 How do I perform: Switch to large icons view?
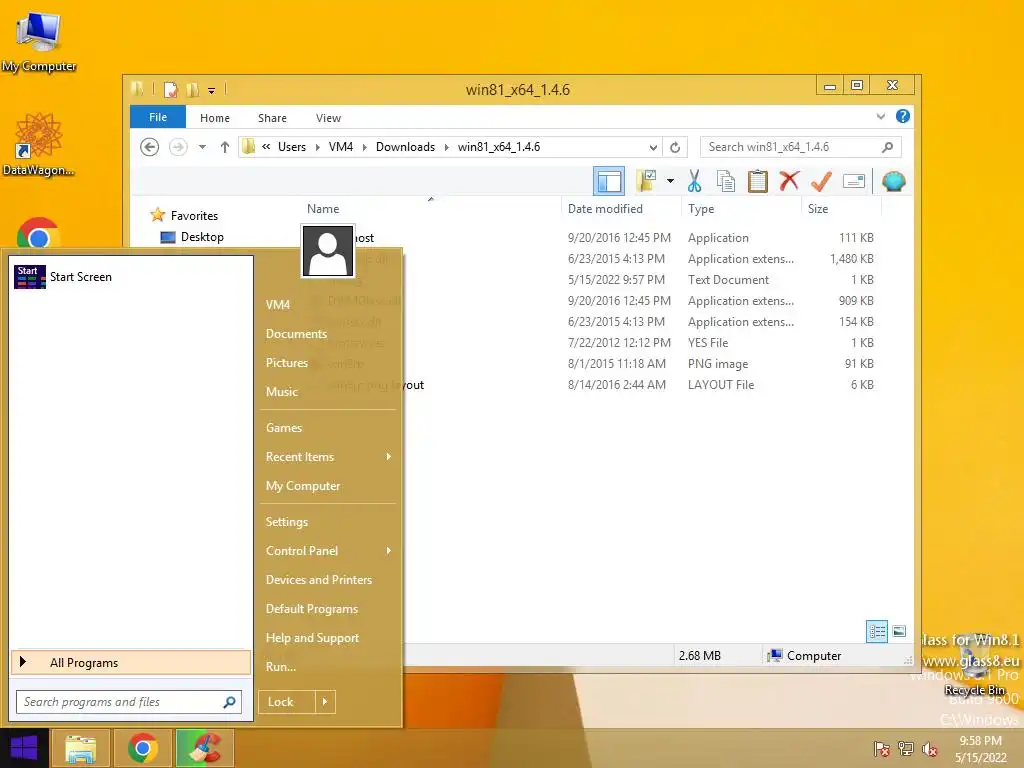(x=899, y=631)
